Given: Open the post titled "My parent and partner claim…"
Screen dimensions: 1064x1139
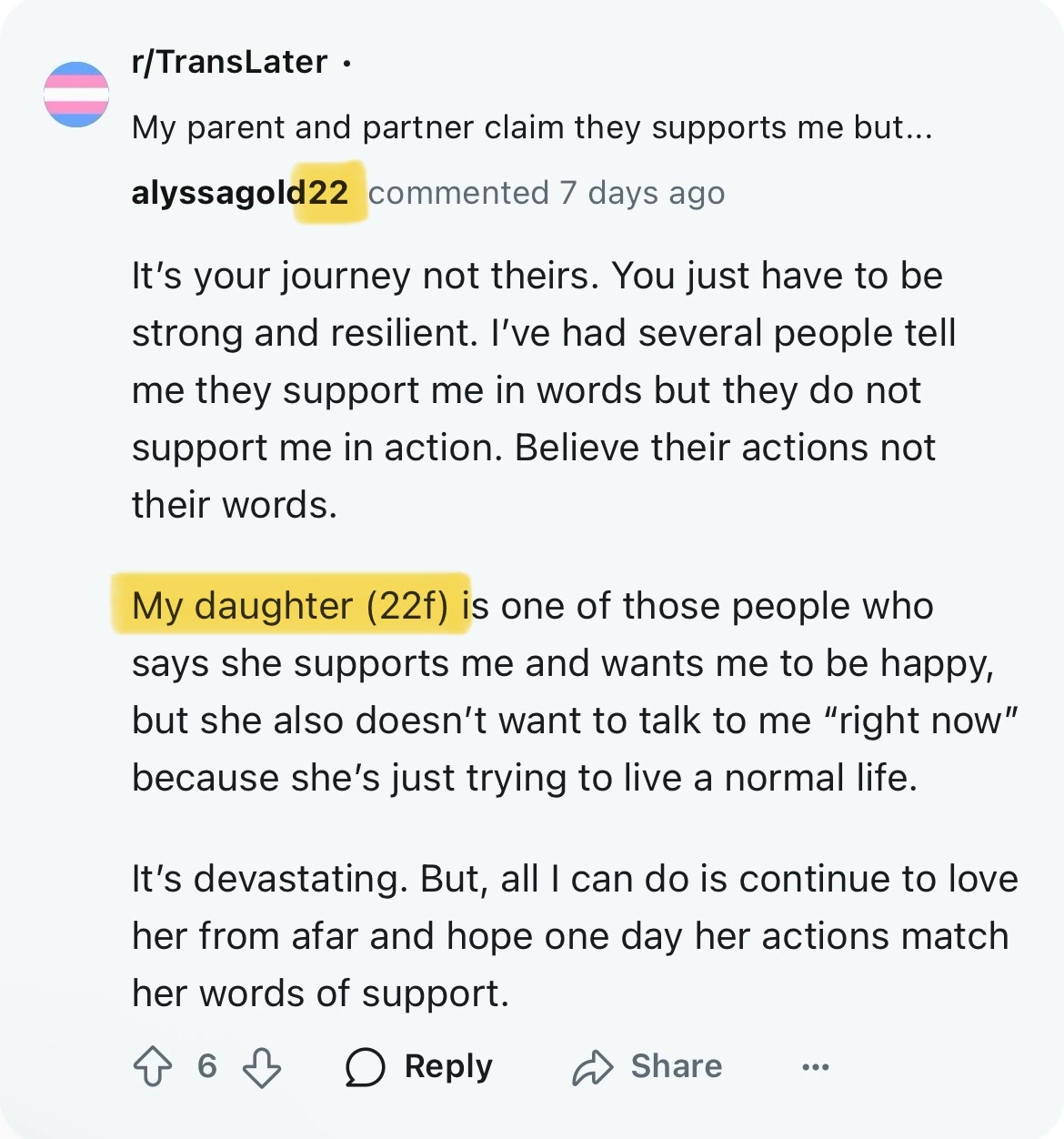Looking at the screenshot, I should pos(532,127).
